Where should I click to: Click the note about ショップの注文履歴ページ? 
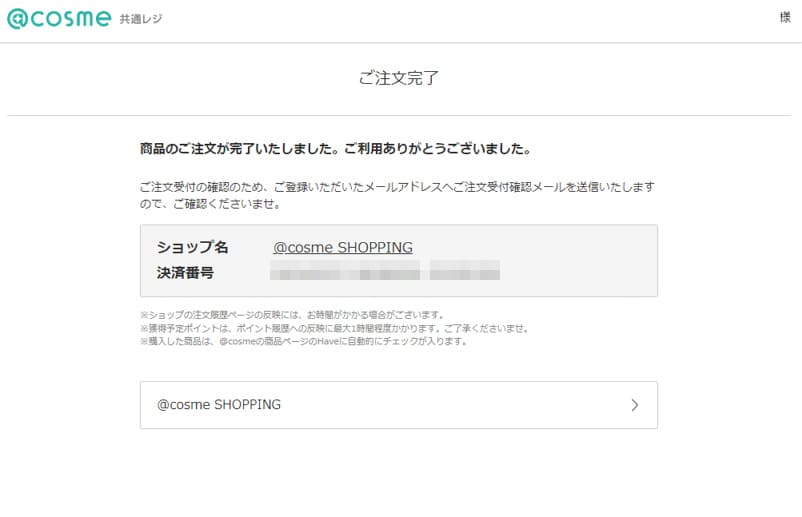coord(293,314)
